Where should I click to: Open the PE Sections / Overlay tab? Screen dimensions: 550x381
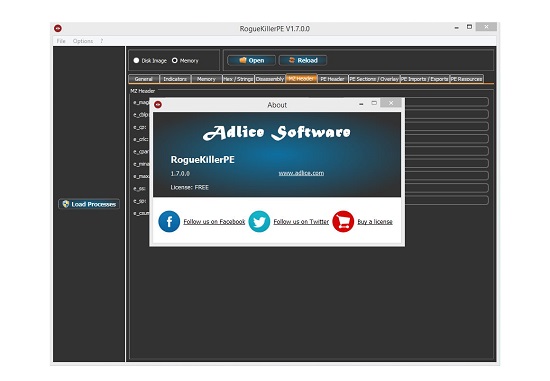(x=374, y=79)
